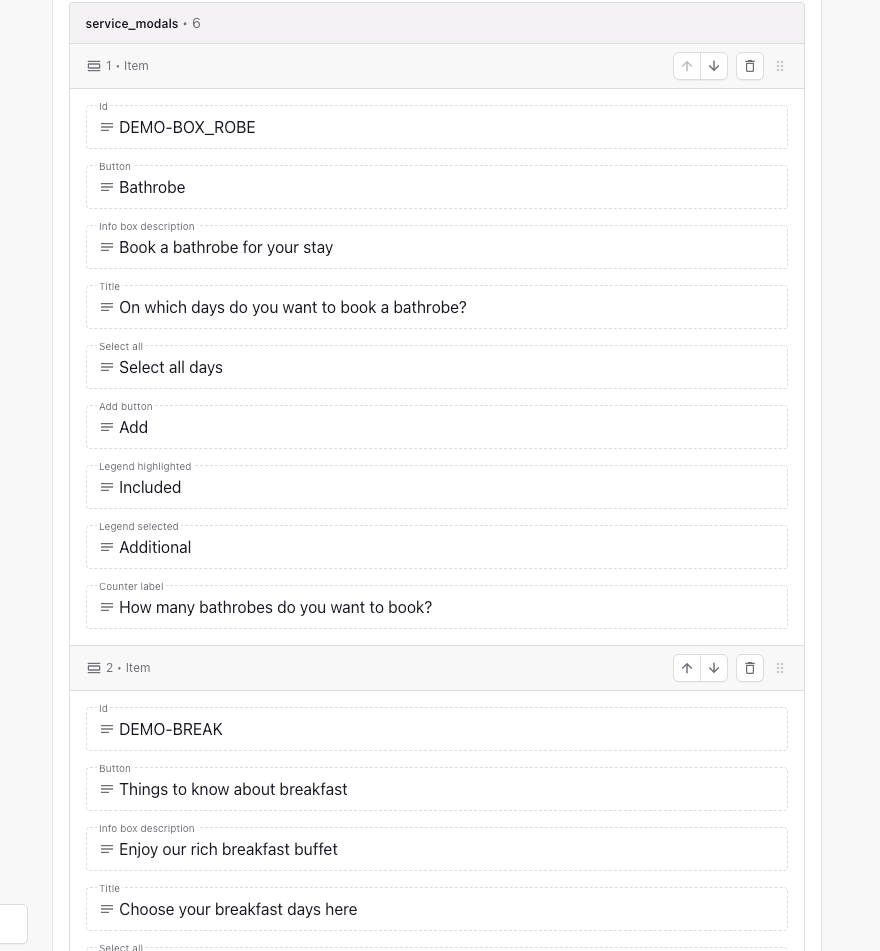
Task: Edit the Add button text field
Action: click(x=437, y=428)
